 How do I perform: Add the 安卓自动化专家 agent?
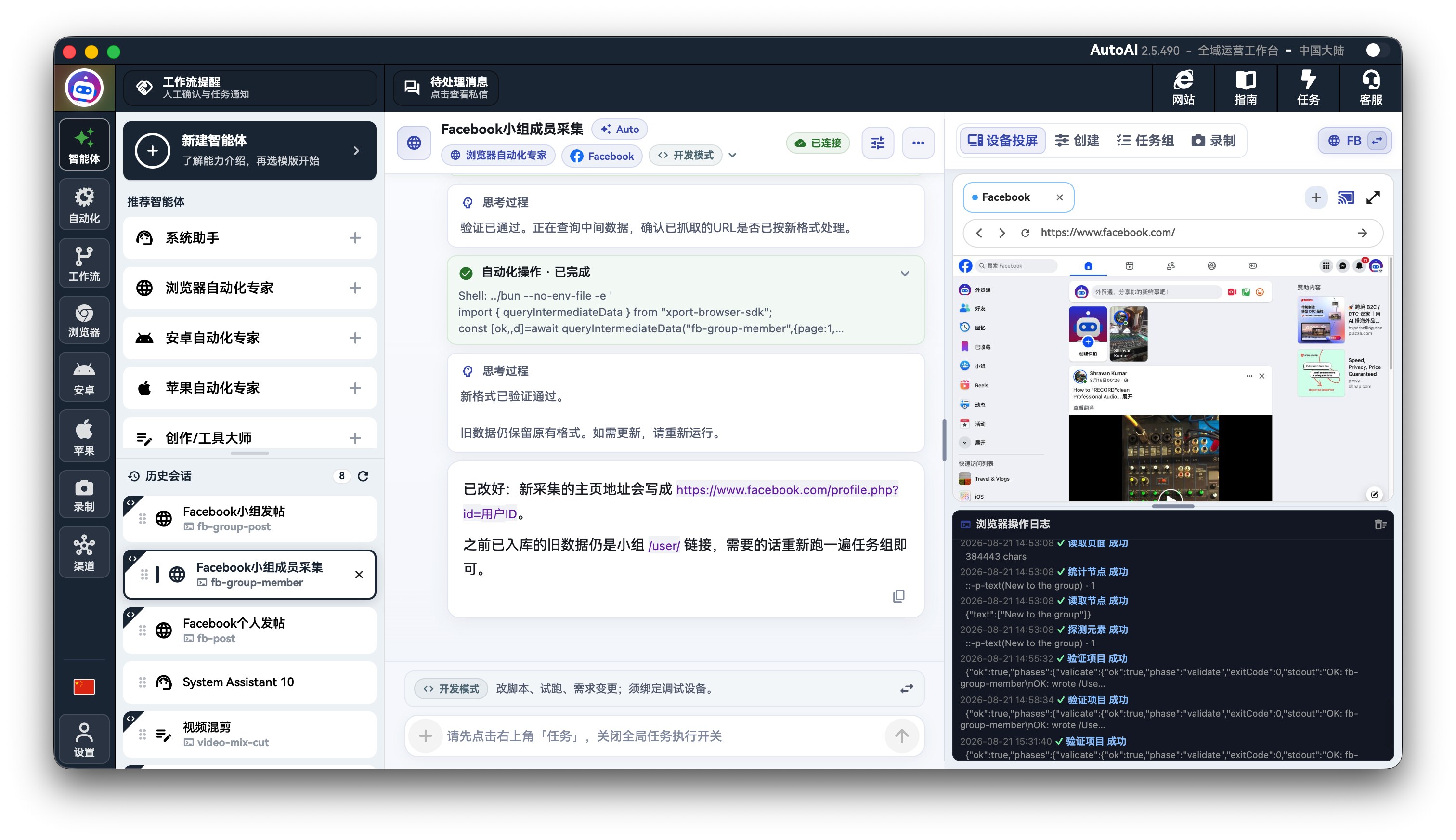pos(355,338)
